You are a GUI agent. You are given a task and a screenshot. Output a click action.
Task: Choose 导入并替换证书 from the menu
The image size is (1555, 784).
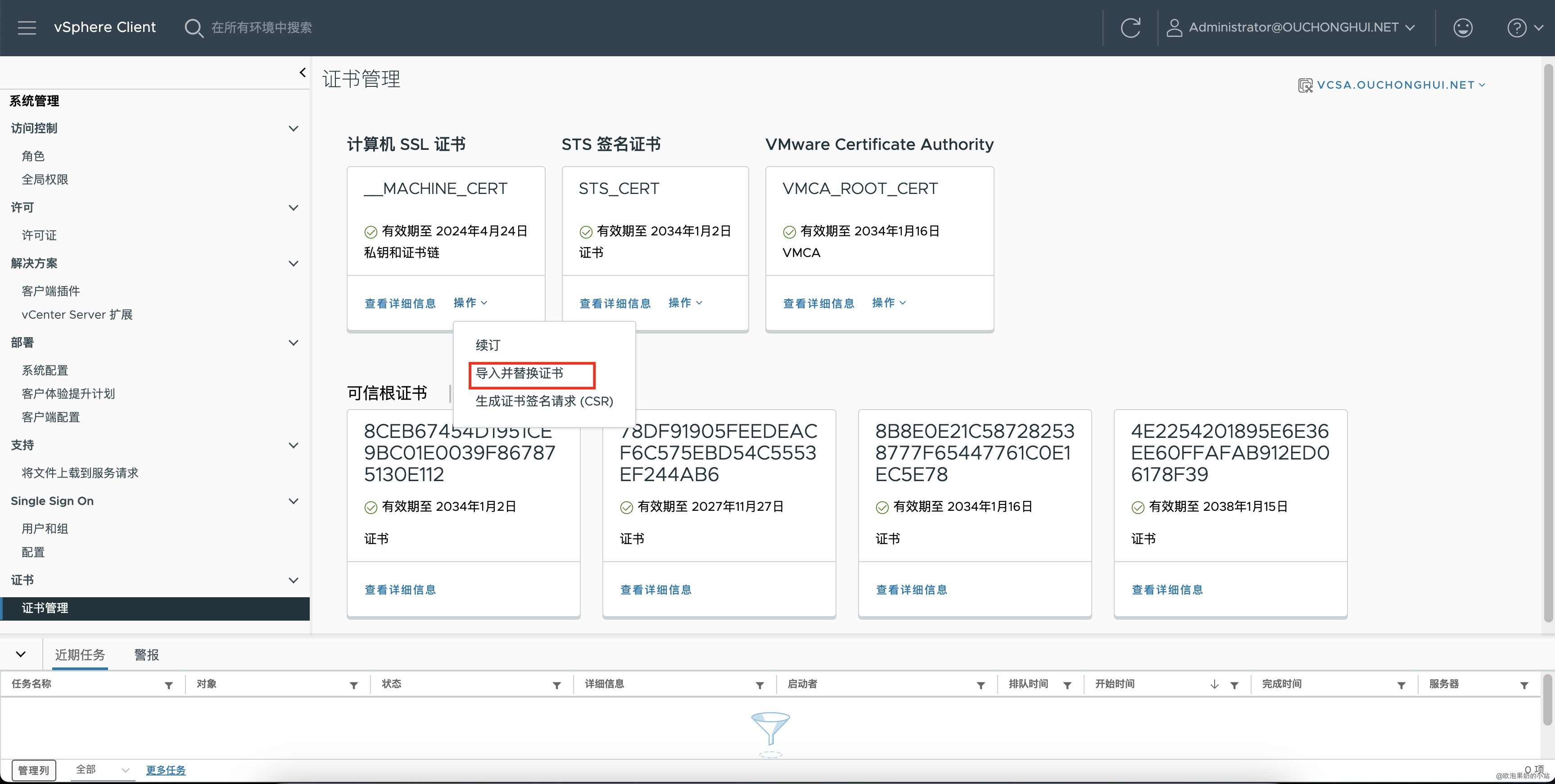tap(519, 374)
